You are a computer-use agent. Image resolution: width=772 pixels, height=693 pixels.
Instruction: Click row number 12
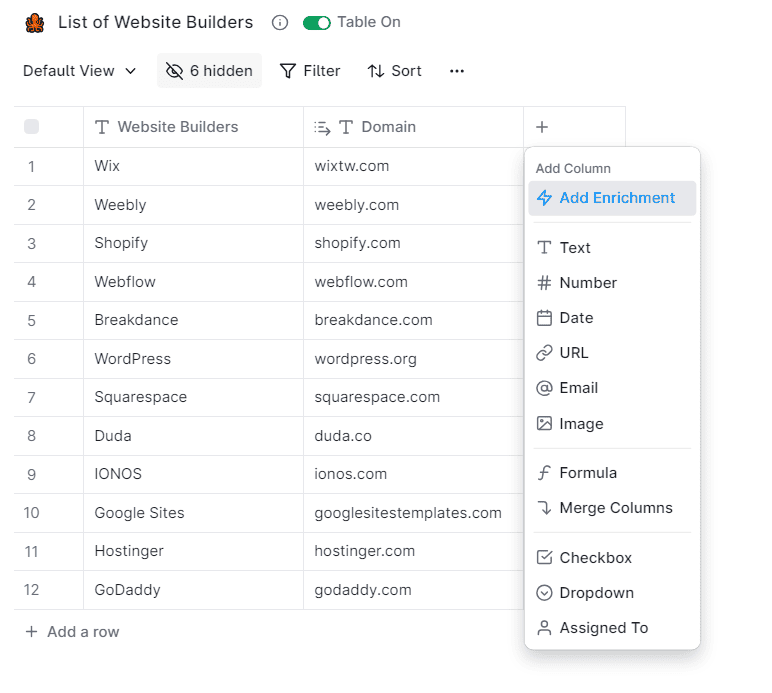pos(32,590)
